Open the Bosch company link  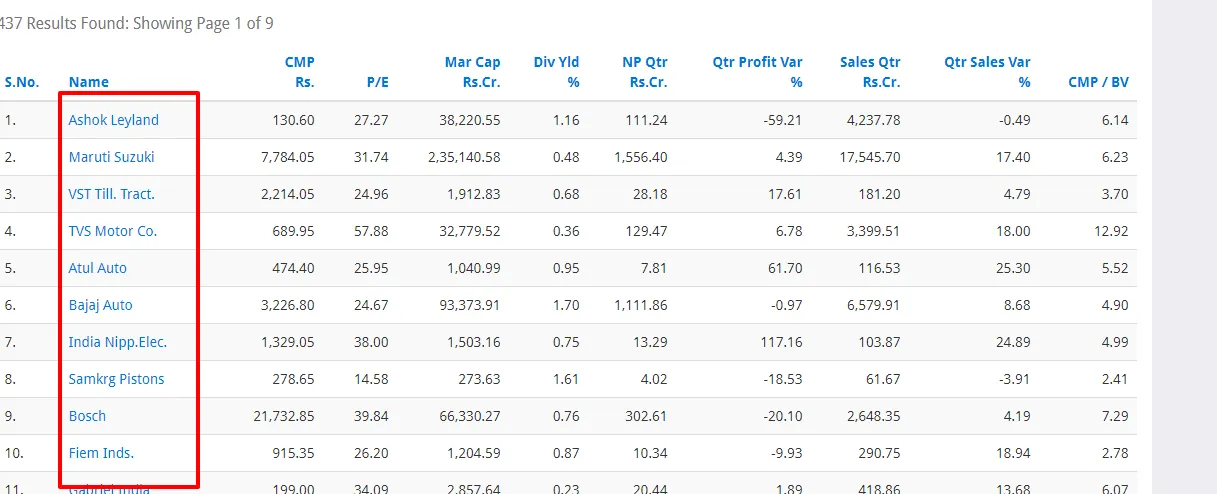[x=87, y=416]
